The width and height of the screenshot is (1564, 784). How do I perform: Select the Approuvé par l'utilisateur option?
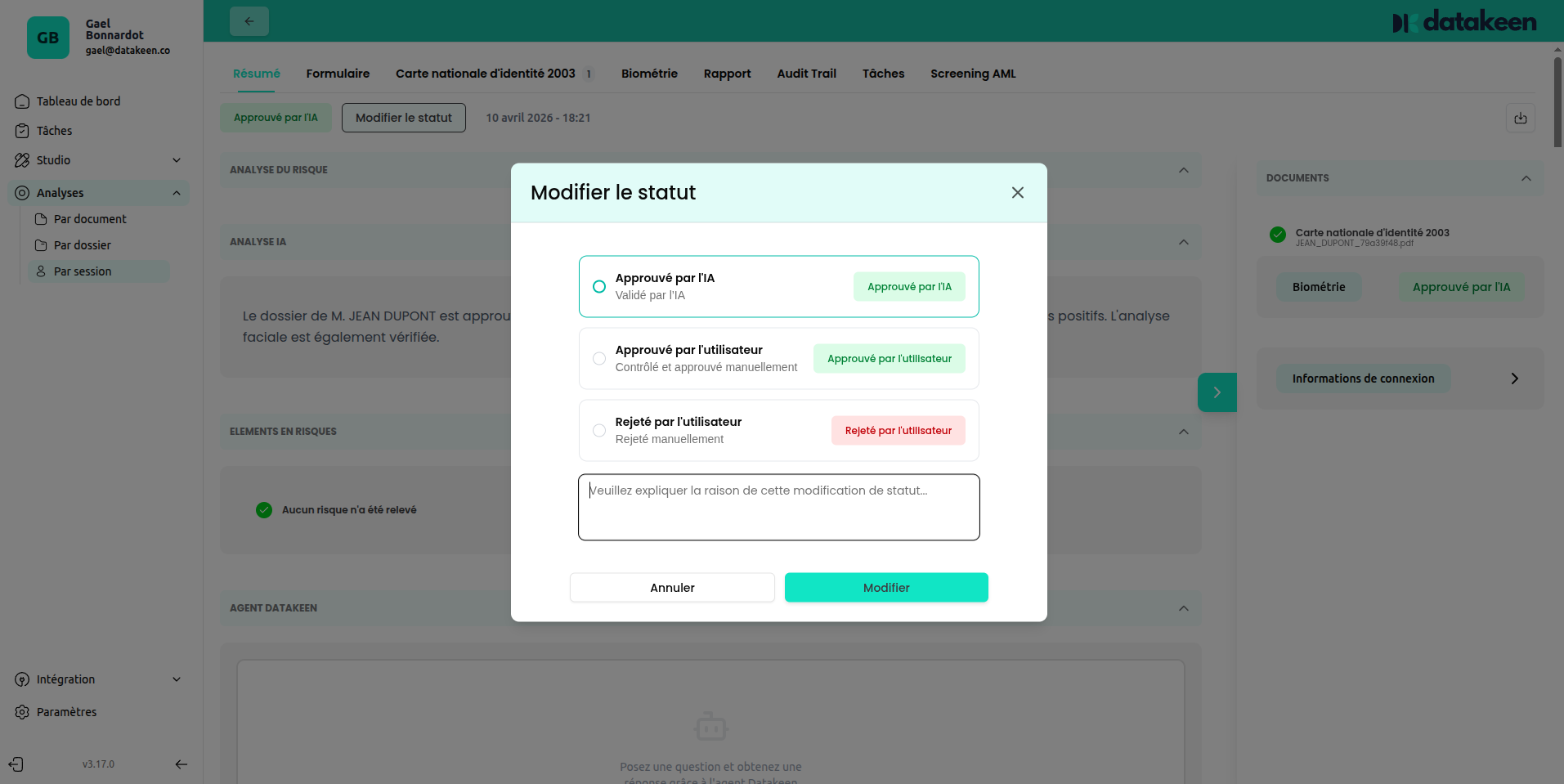coord(599,358)
